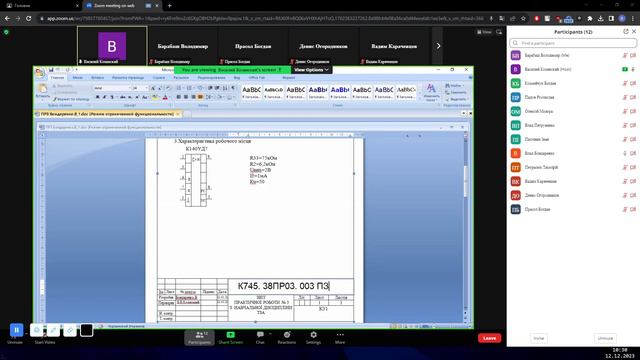Switch to Word Разметка страницы ribbon tab
Image resolution: width=640 pixels, height=360 pixels.
pos(128,78)
